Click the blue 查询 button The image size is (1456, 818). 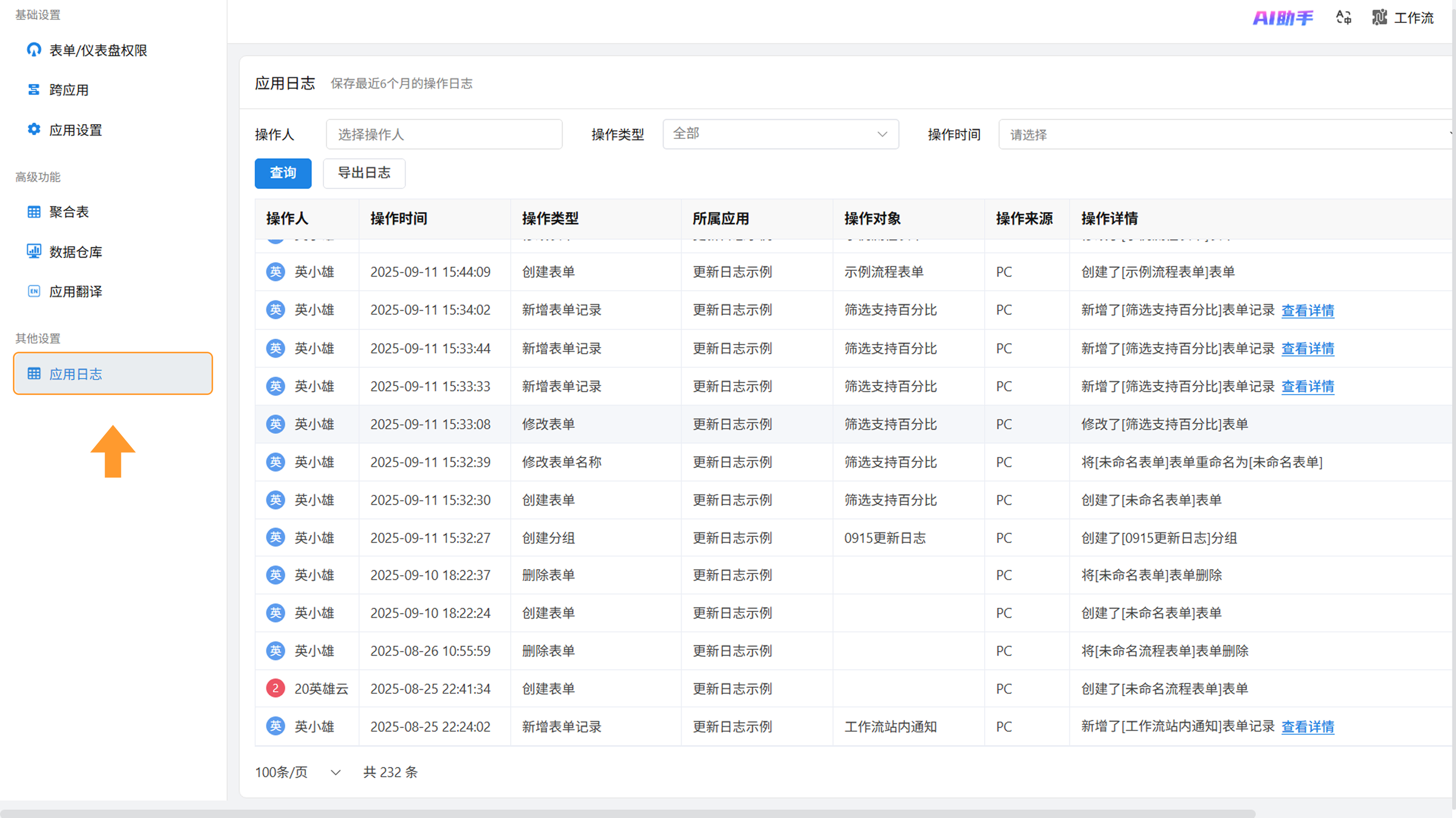(x=282, y=173)
